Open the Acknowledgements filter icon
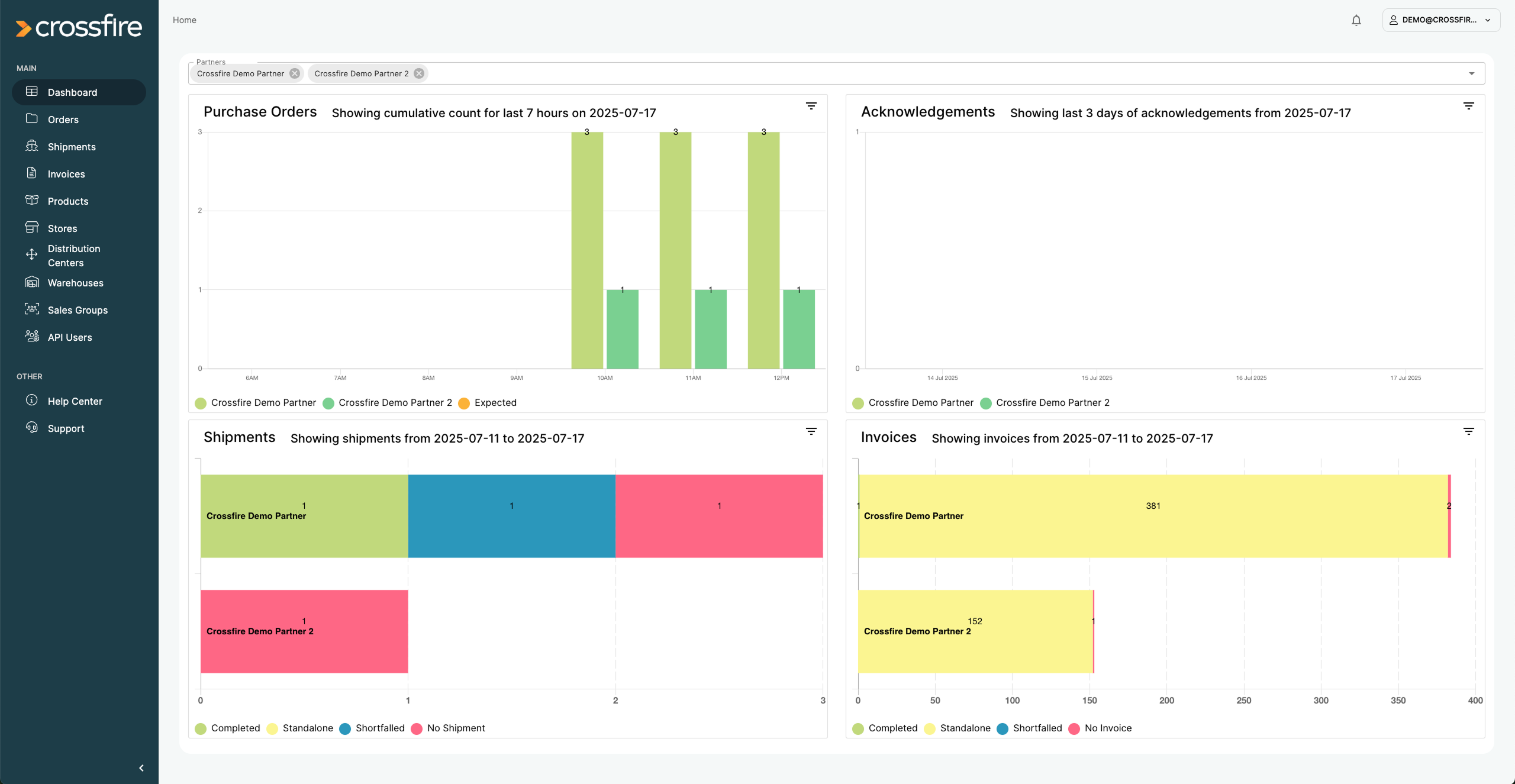Image resolution: width=1515 pixels, height=784 pixels. coord(1468,106)
